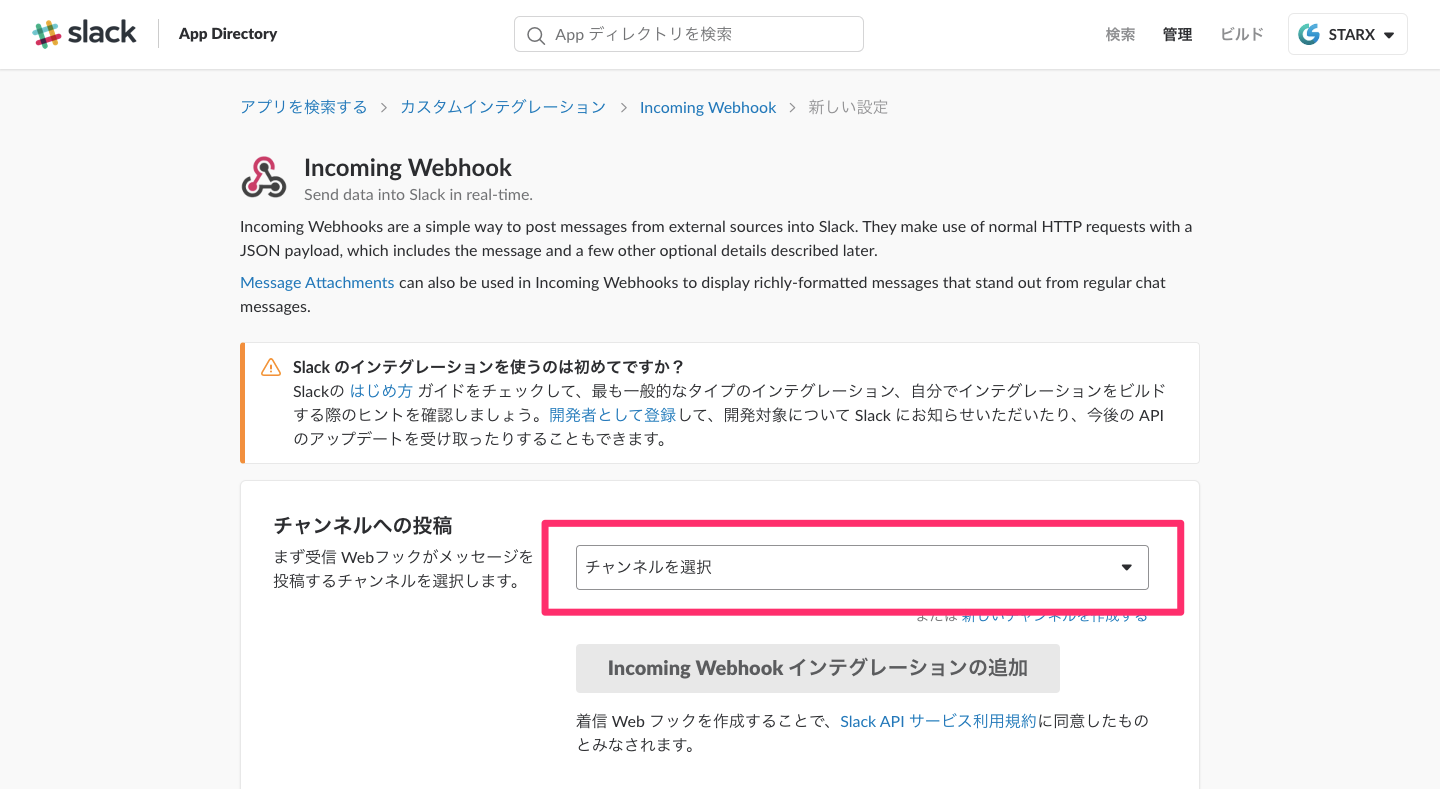Open the 管理 menu item
Viewport: 1440px width, 789px height.
[1177, 34]
